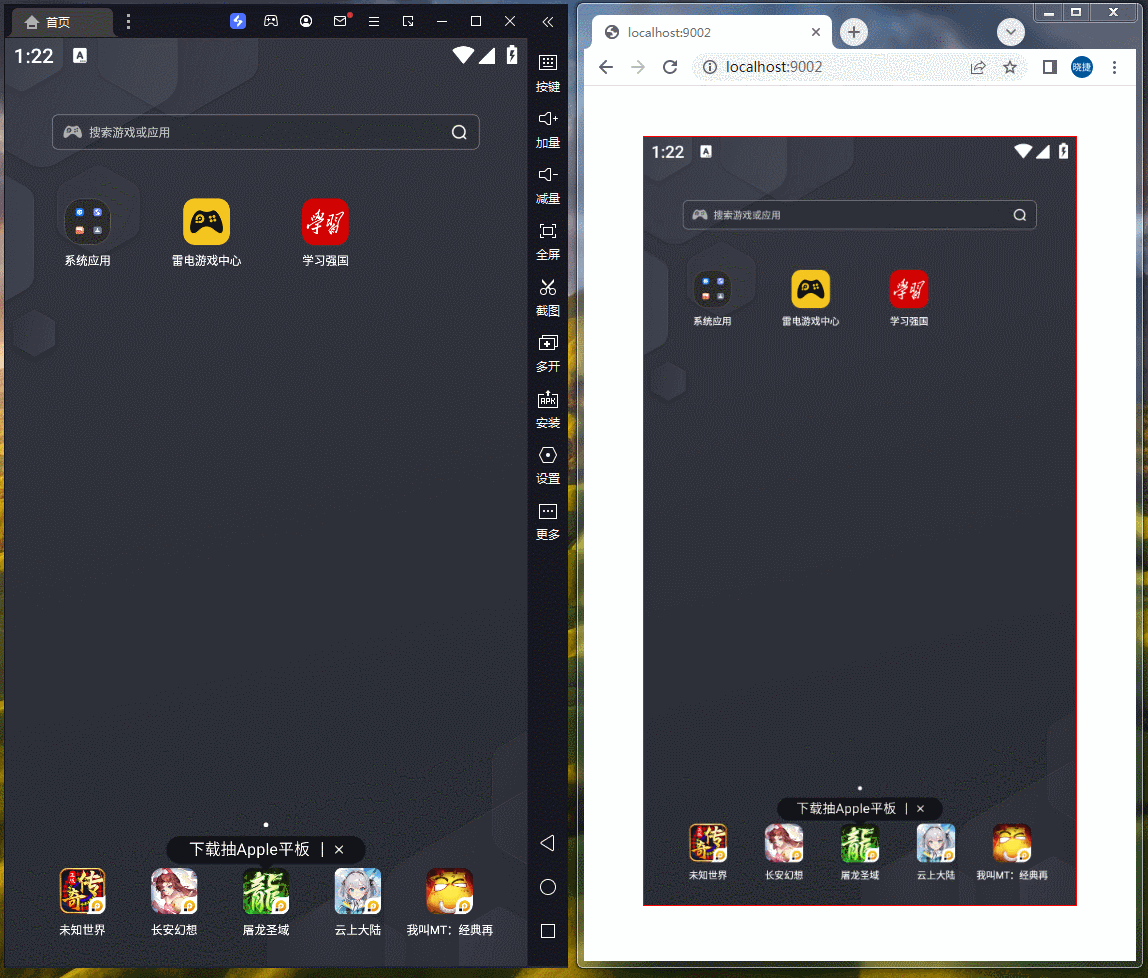Enter fullscreen via 全屏 icon

(x=548, y=242)
